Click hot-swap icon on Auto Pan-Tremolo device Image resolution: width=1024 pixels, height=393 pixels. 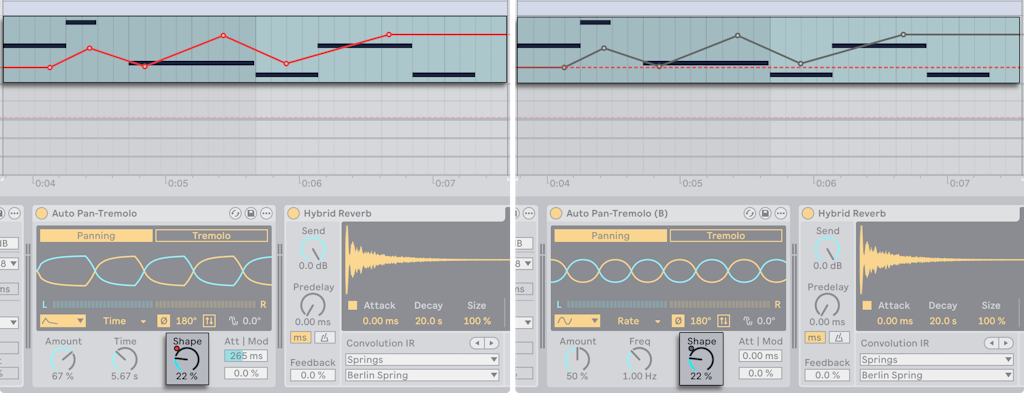tap(235, 213)
